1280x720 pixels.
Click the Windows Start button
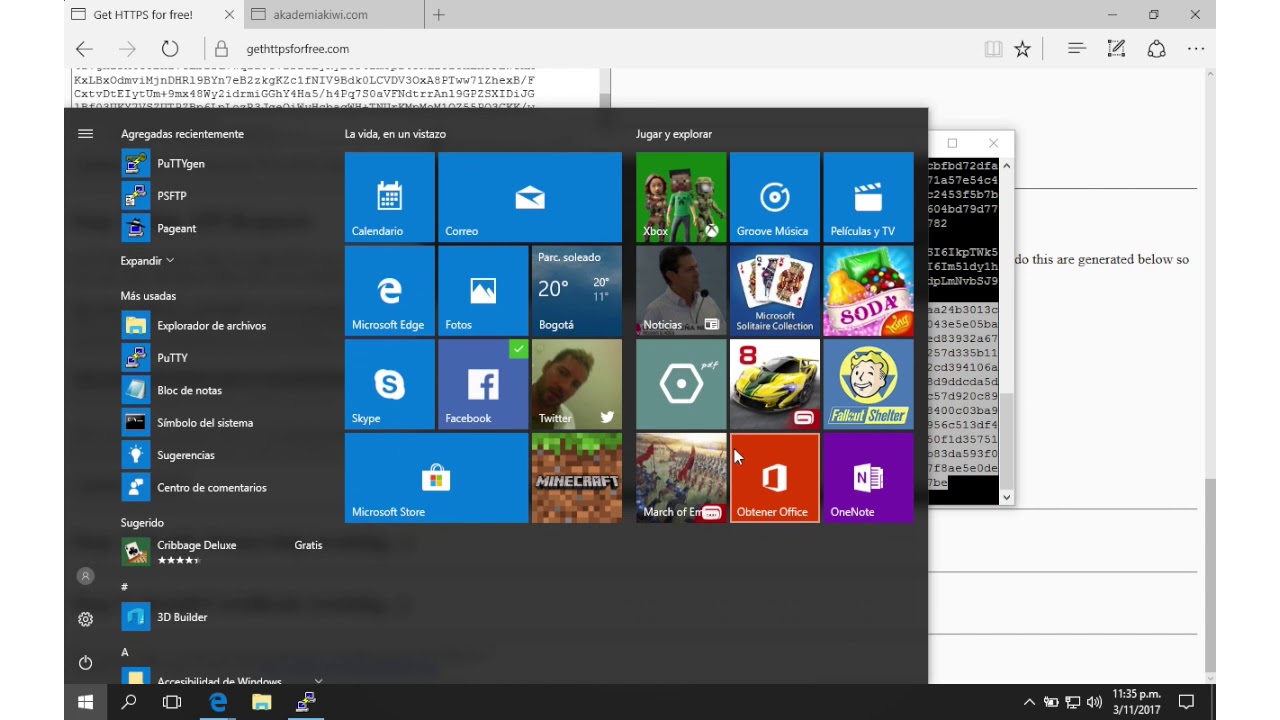point(85,702)
